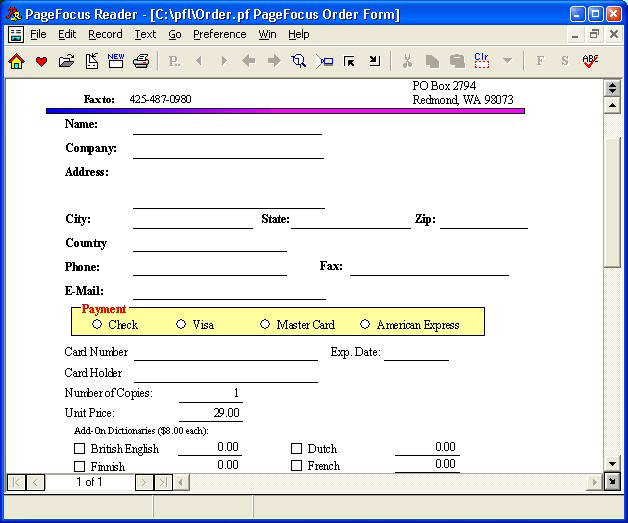Image resolution: width=628 pixels, height=523 pixels.
Task: Click the double-arrow page scroll button
Action: pyautogui.click(x=612, y=88)
